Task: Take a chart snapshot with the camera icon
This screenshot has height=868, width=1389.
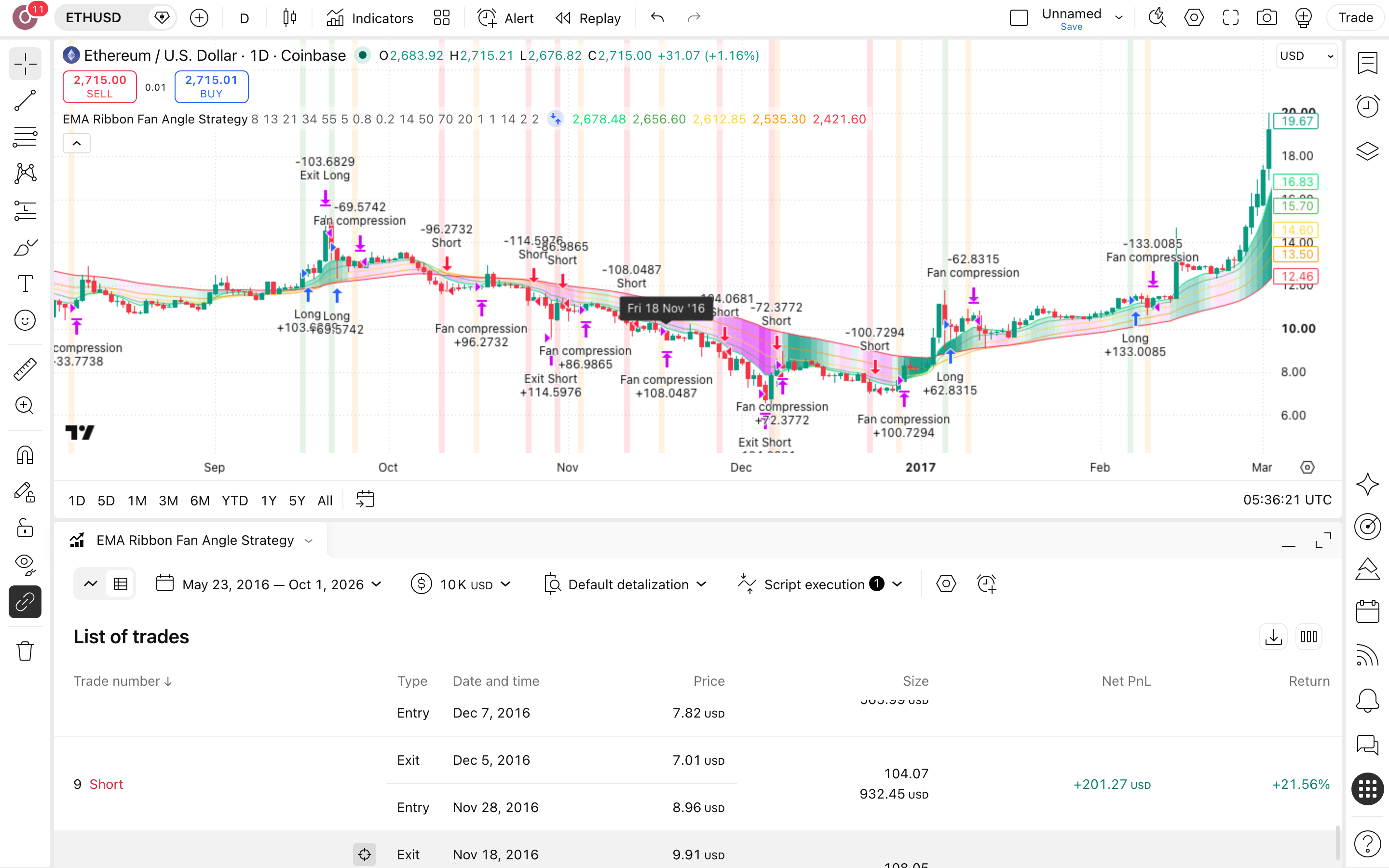Action: pyautogui.click(x=1267, y=18)
